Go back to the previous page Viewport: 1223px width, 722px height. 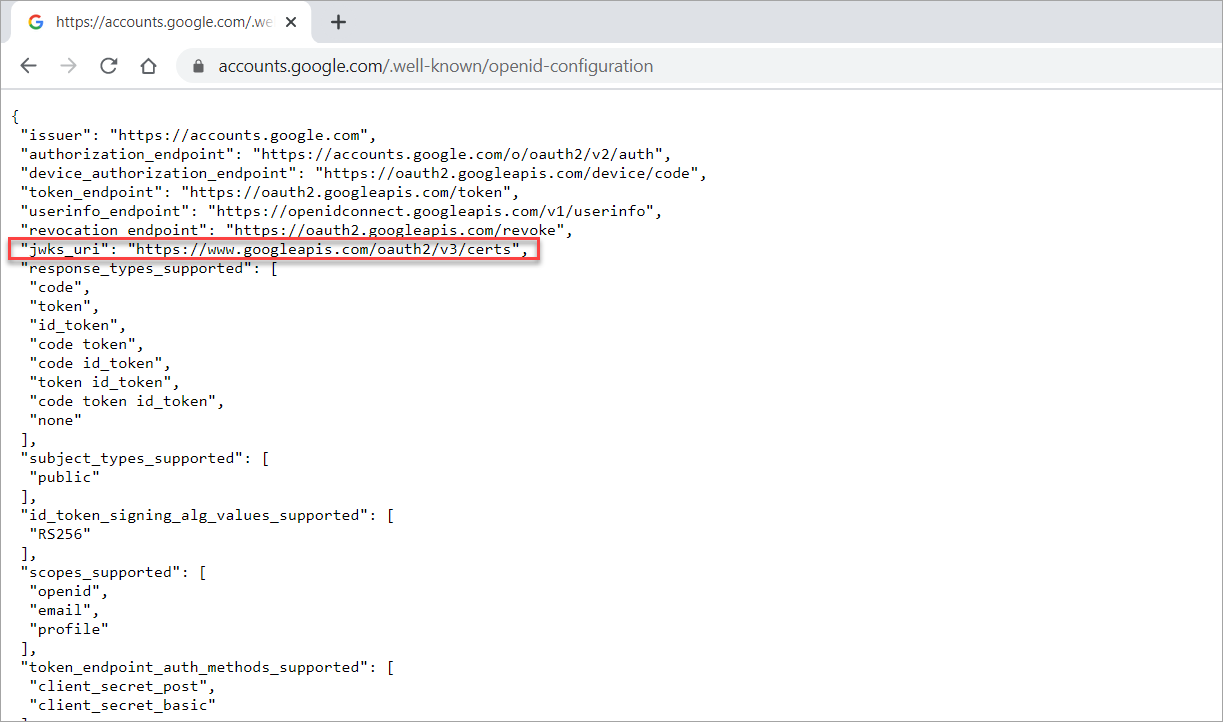tap(29, 66)
